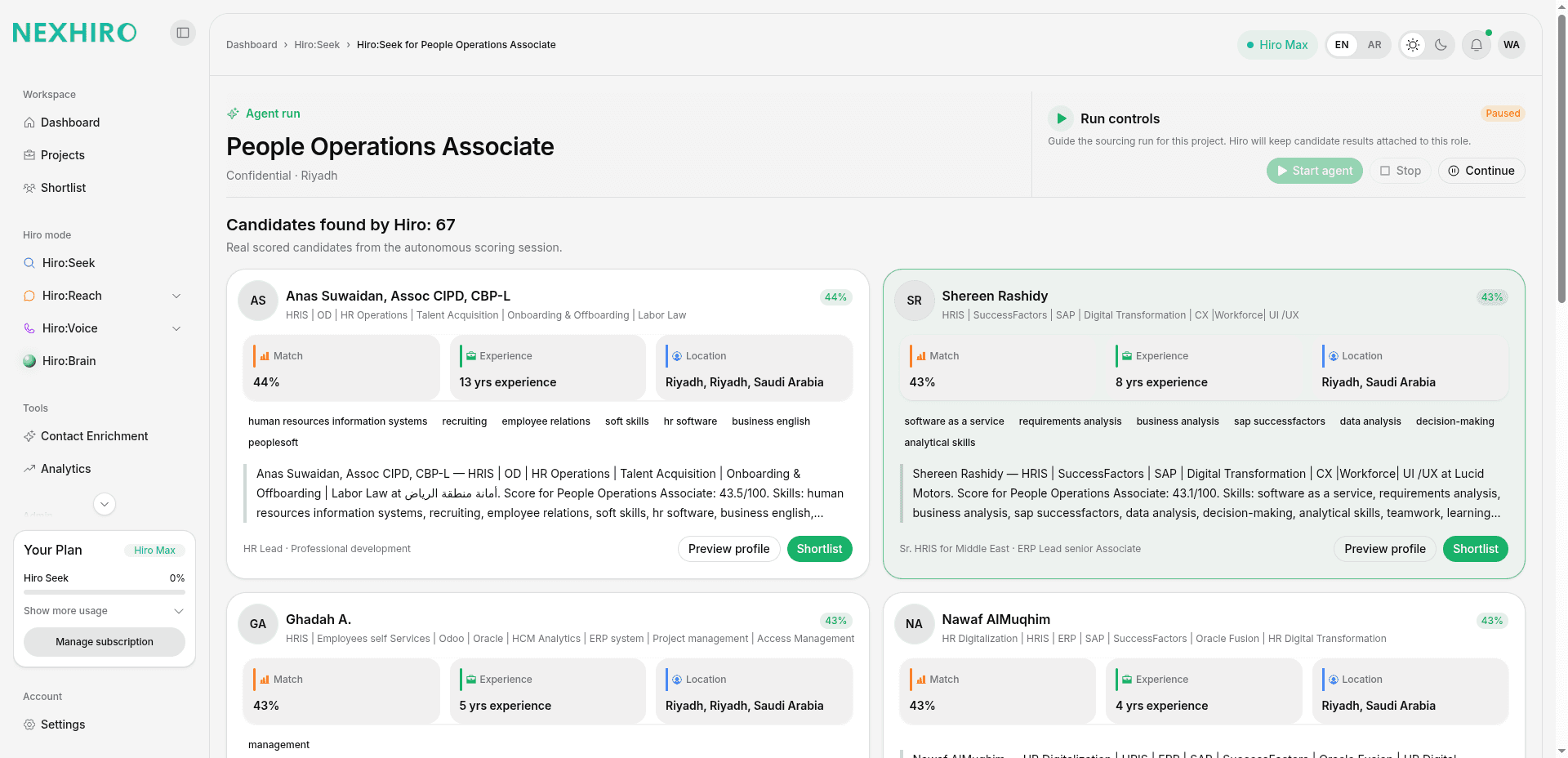
Task: Open Dashboard in sidebar
Action: tap(105, 123)
